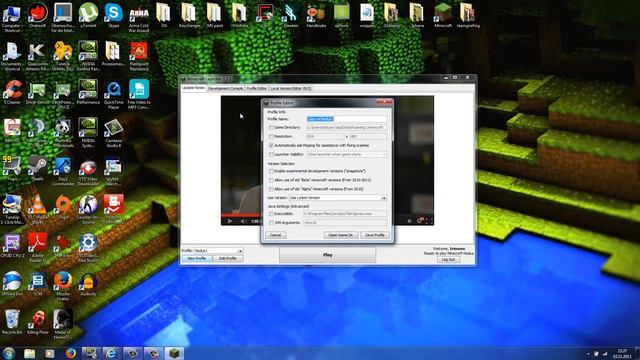Launch the QuickTime Player shortcut
The width and height of the screenshot is (640, 360).
[113, 95]
